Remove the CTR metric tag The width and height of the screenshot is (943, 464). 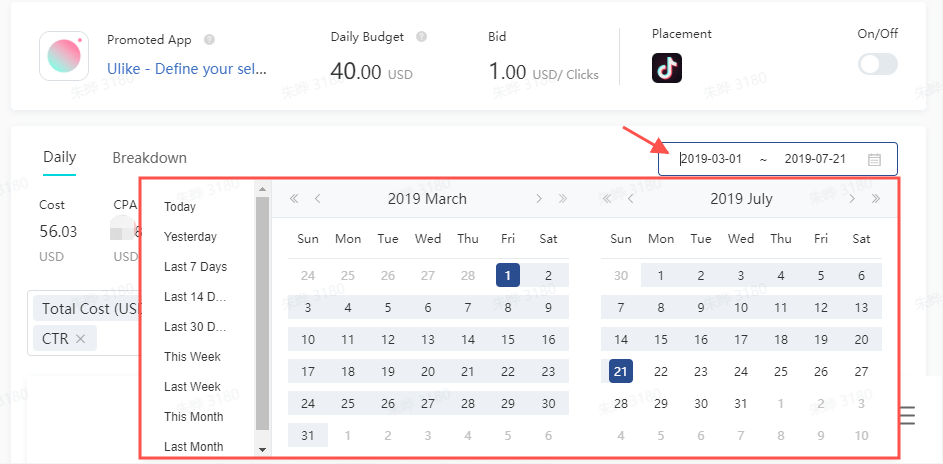tap(80, 339)
